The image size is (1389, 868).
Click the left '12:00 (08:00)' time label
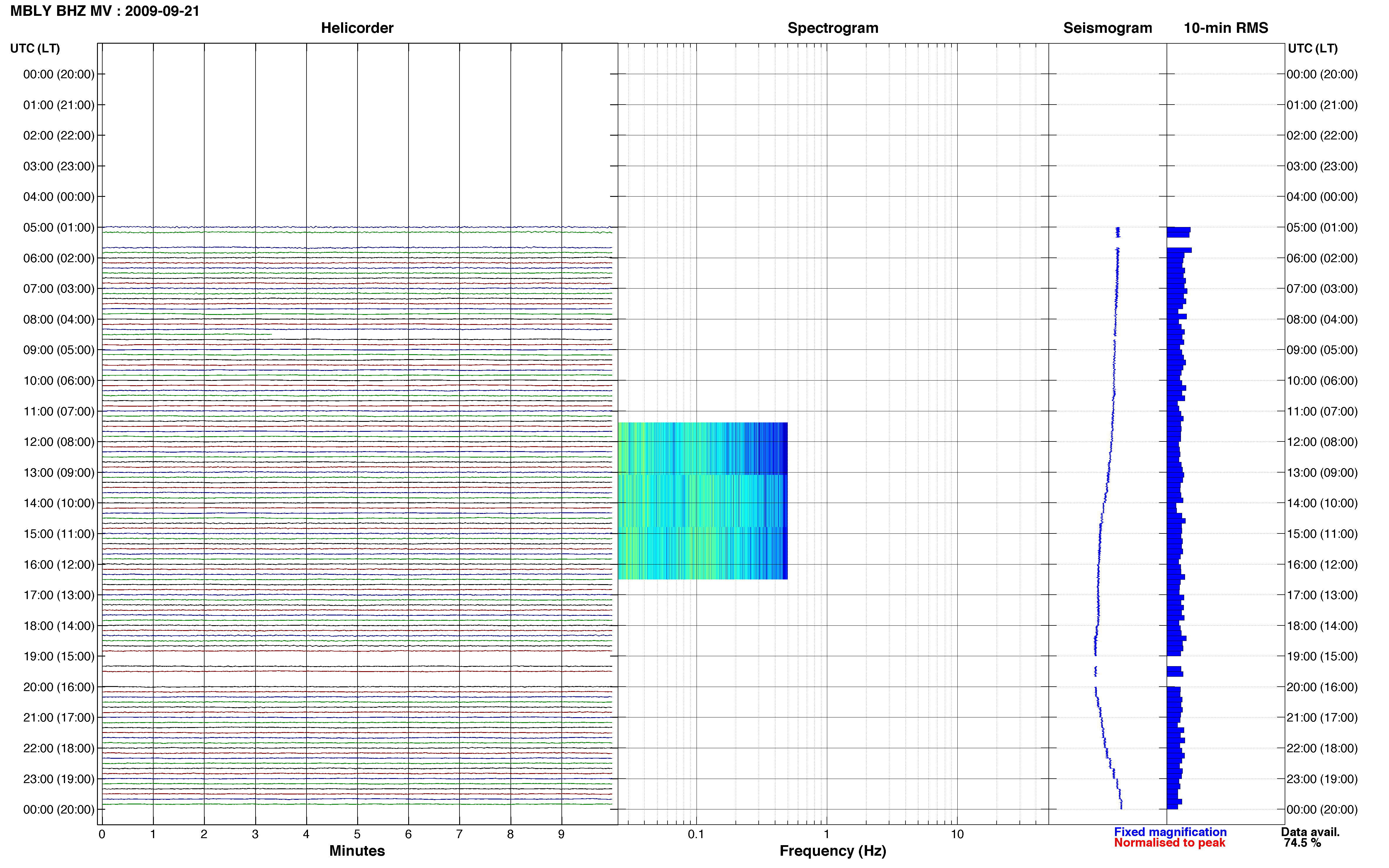click(x=59, y=442)
